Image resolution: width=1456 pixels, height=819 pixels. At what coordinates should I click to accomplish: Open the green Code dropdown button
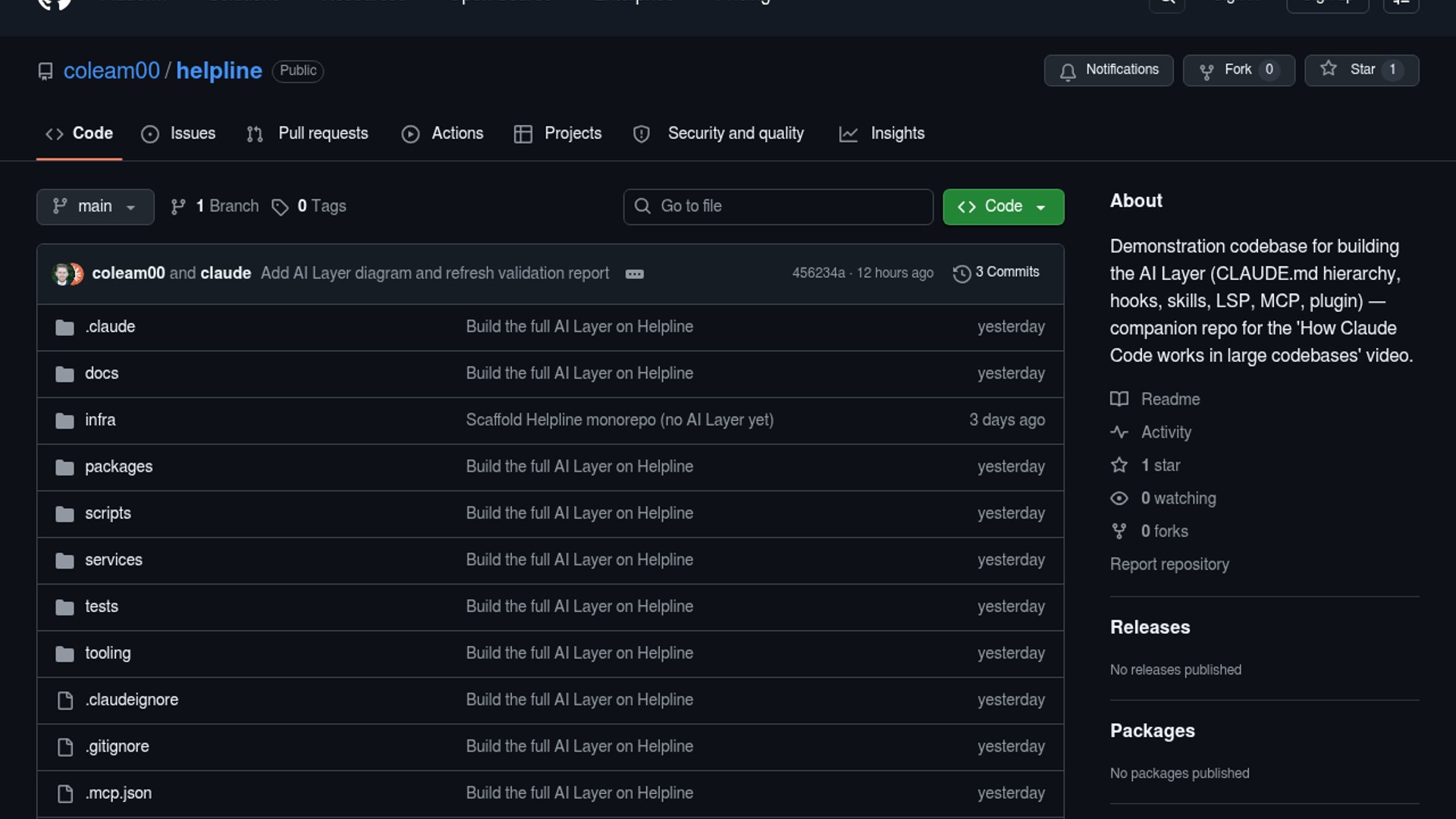(1003, 206)
